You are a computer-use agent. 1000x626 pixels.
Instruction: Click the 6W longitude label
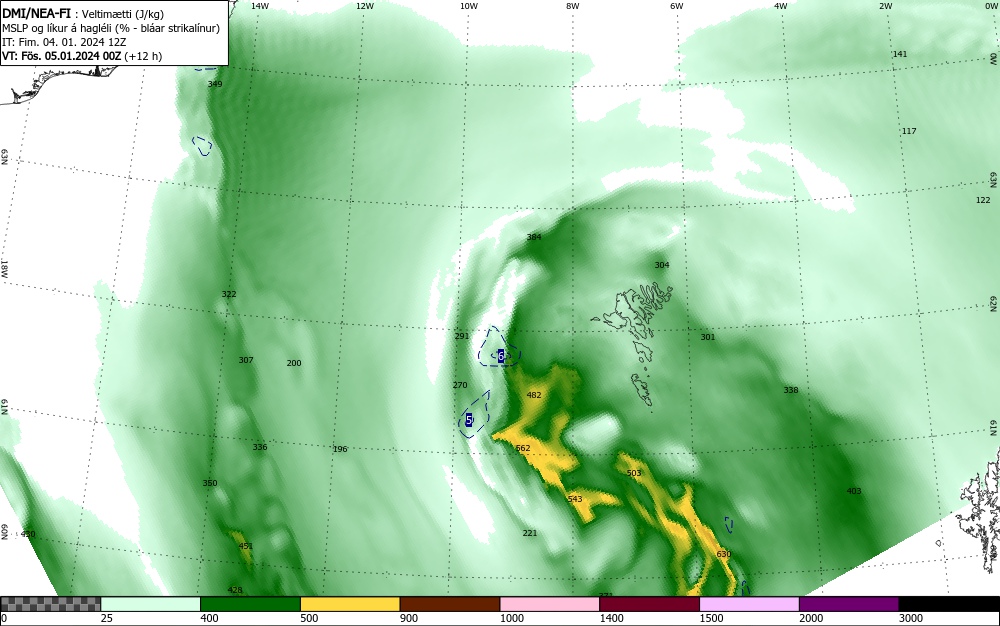point(677,6)
